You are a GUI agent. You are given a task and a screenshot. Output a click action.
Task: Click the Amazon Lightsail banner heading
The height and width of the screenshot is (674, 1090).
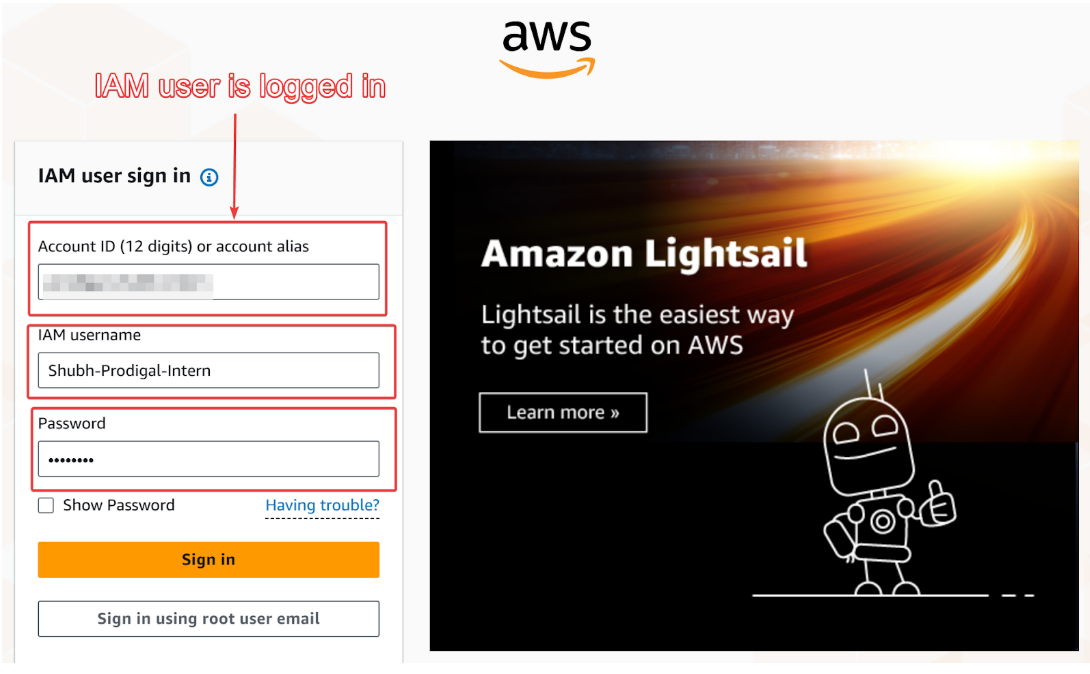coord(644,254)
